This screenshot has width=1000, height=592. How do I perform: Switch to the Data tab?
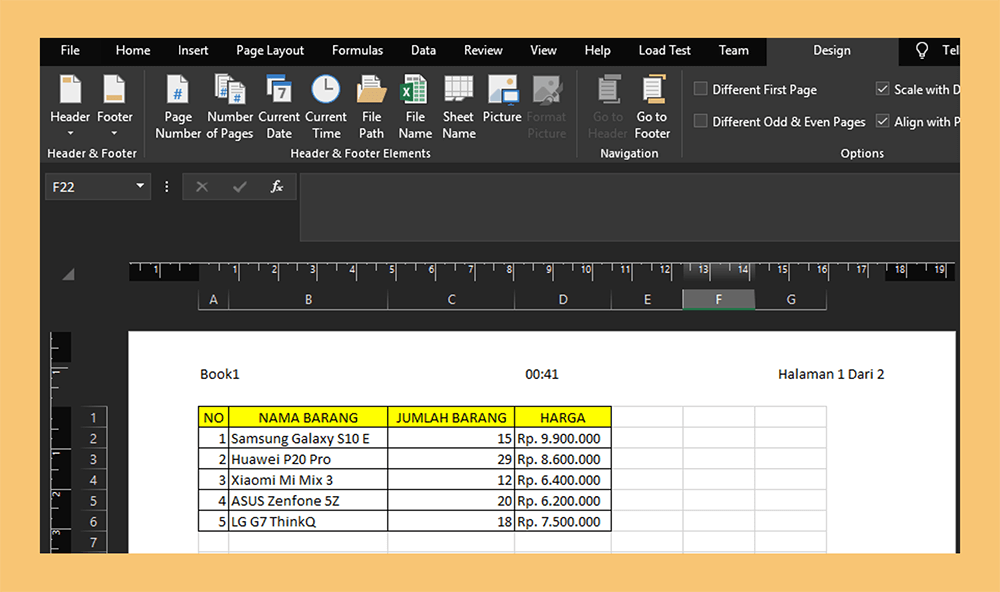point(423,50)
